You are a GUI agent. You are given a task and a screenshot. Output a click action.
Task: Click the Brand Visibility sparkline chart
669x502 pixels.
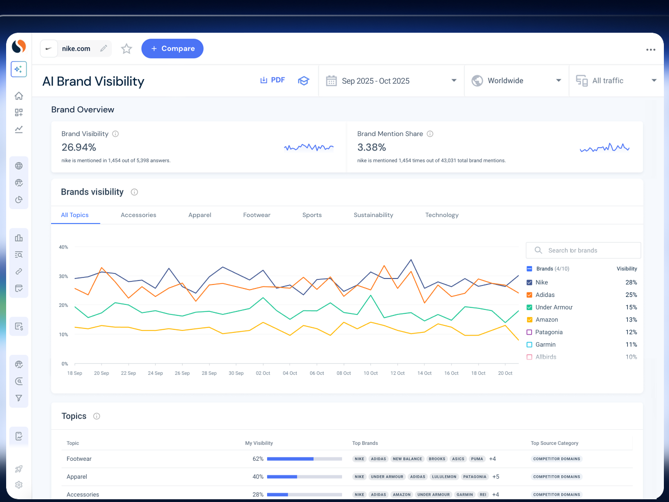pyautogui.click(x=308, y=148)
